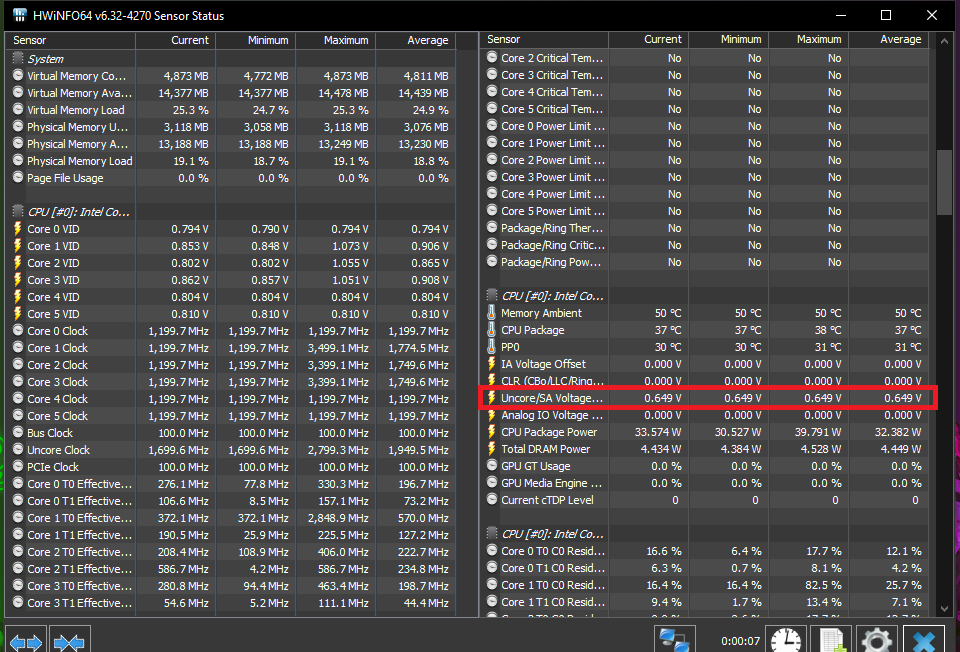
Task: Open the remote network monitoring icon
Action: coord(674,640)
